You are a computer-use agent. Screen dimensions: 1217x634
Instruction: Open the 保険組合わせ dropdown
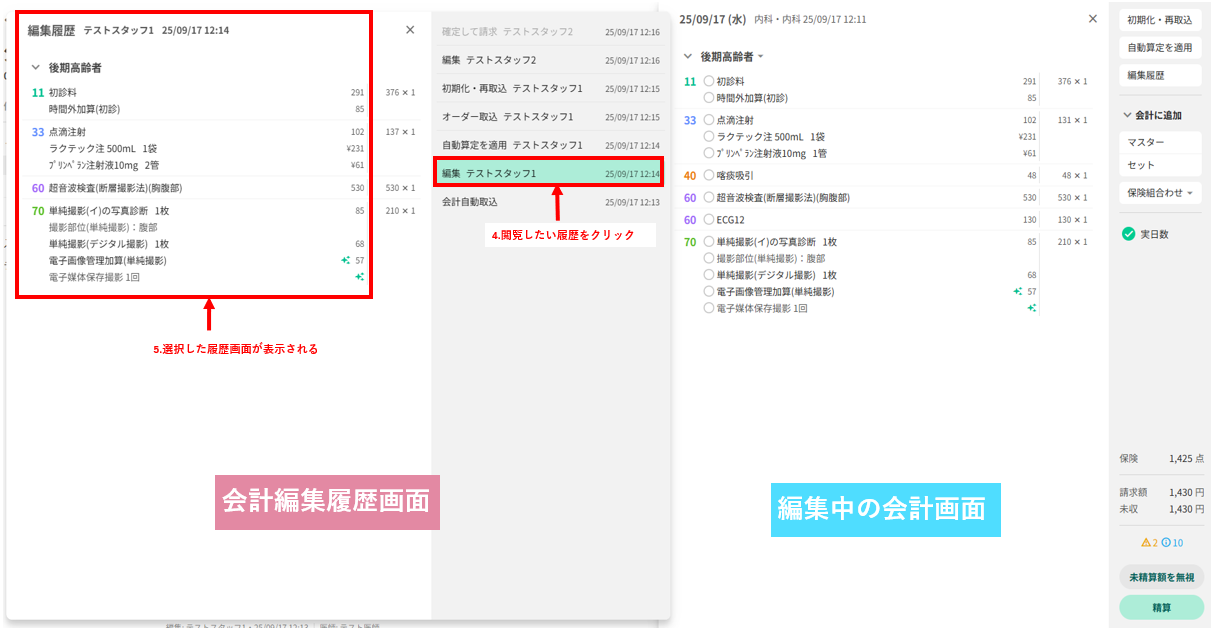tap(1160, 193)
